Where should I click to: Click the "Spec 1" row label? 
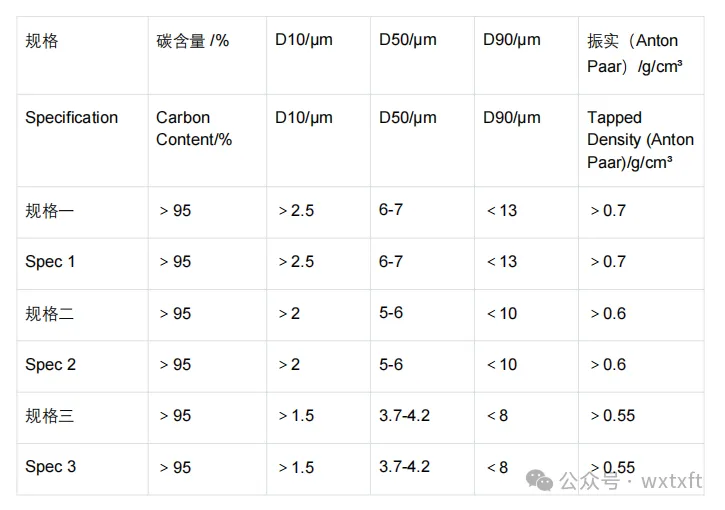click(x=50, y=262)
